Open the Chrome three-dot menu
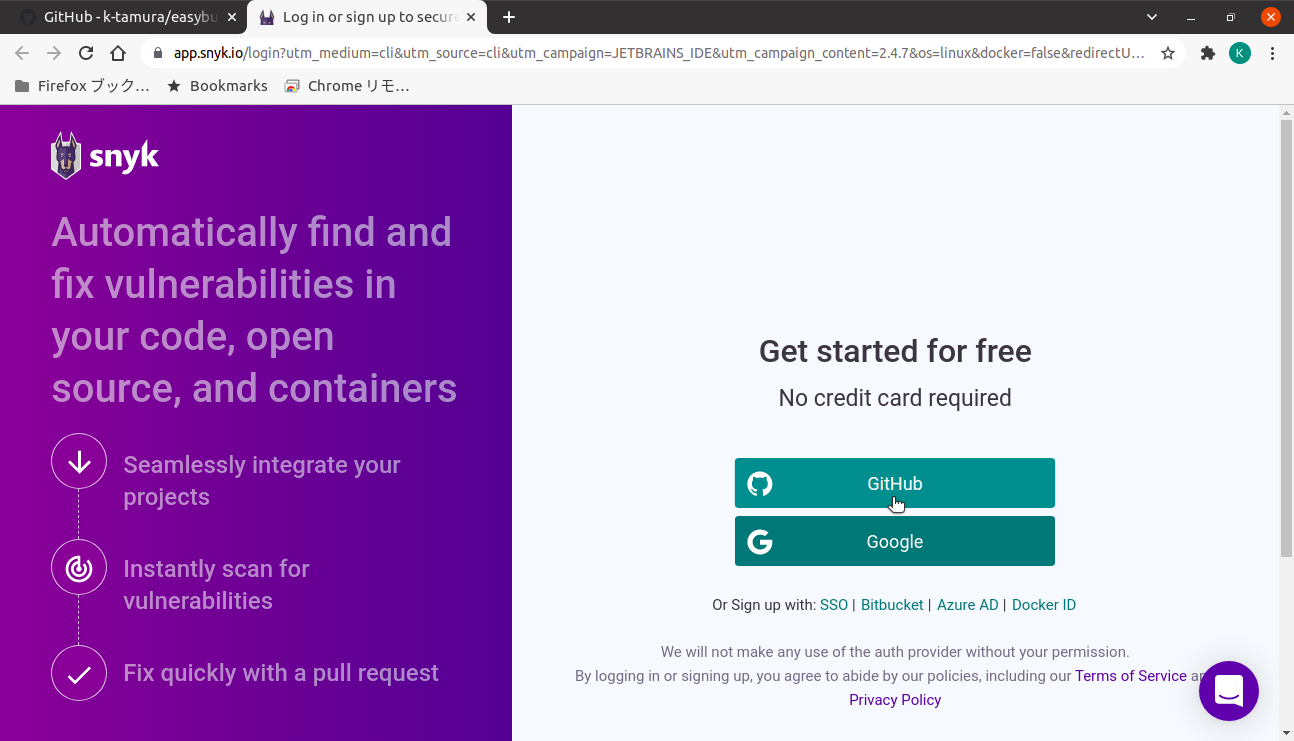 click(1272, 53)
